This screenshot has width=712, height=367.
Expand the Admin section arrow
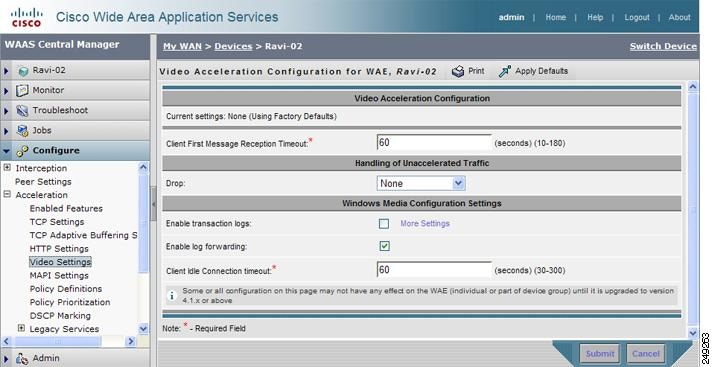click(6, 358)
